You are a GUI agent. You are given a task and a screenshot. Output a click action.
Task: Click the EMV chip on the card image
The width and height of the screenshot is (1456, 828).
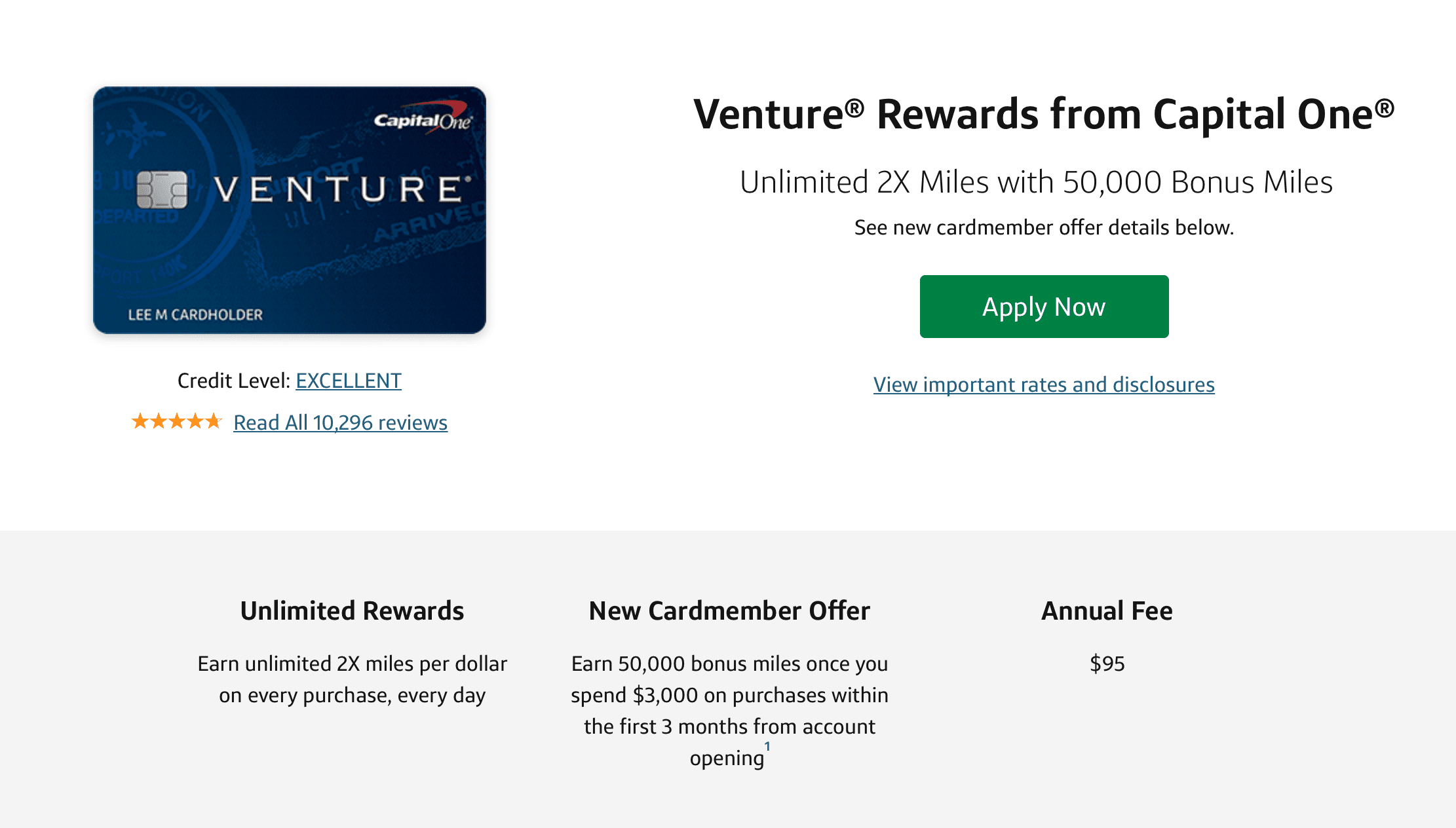[x=163, y=190]
